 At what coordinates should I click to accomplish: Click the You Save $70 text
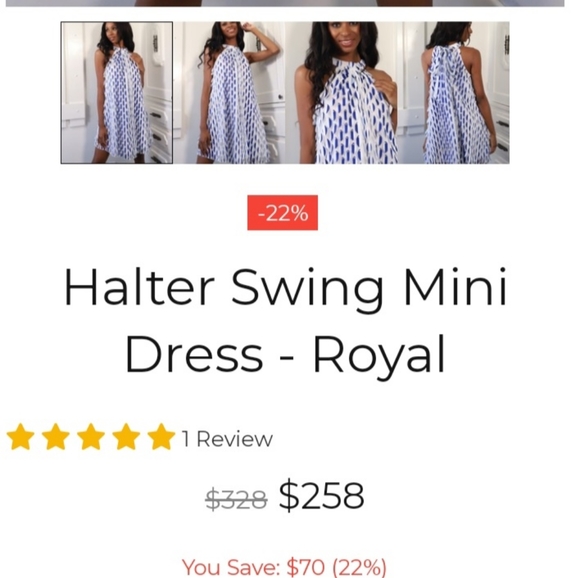(254, 567)
